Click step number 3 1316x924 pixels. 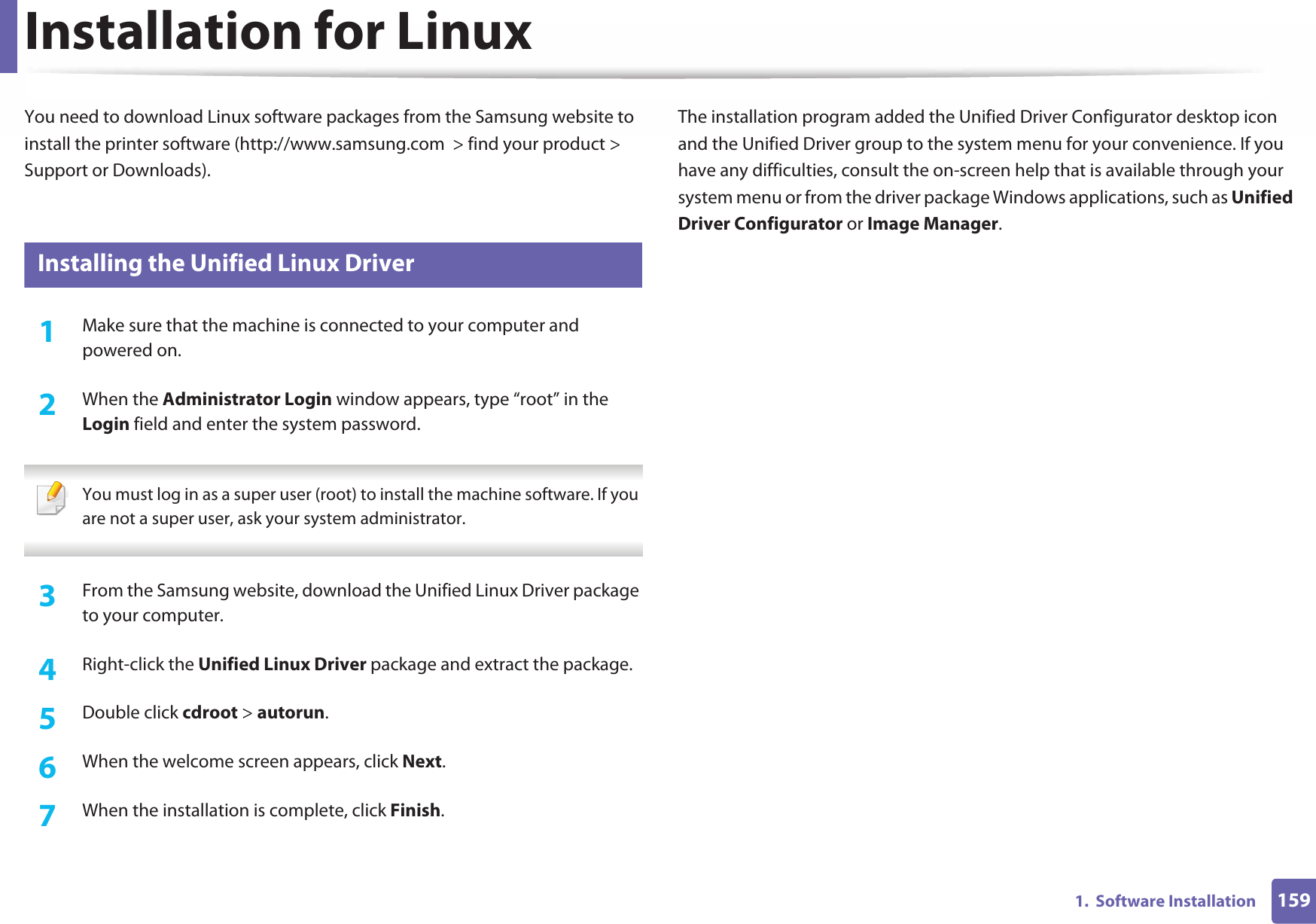coord(47,596)
